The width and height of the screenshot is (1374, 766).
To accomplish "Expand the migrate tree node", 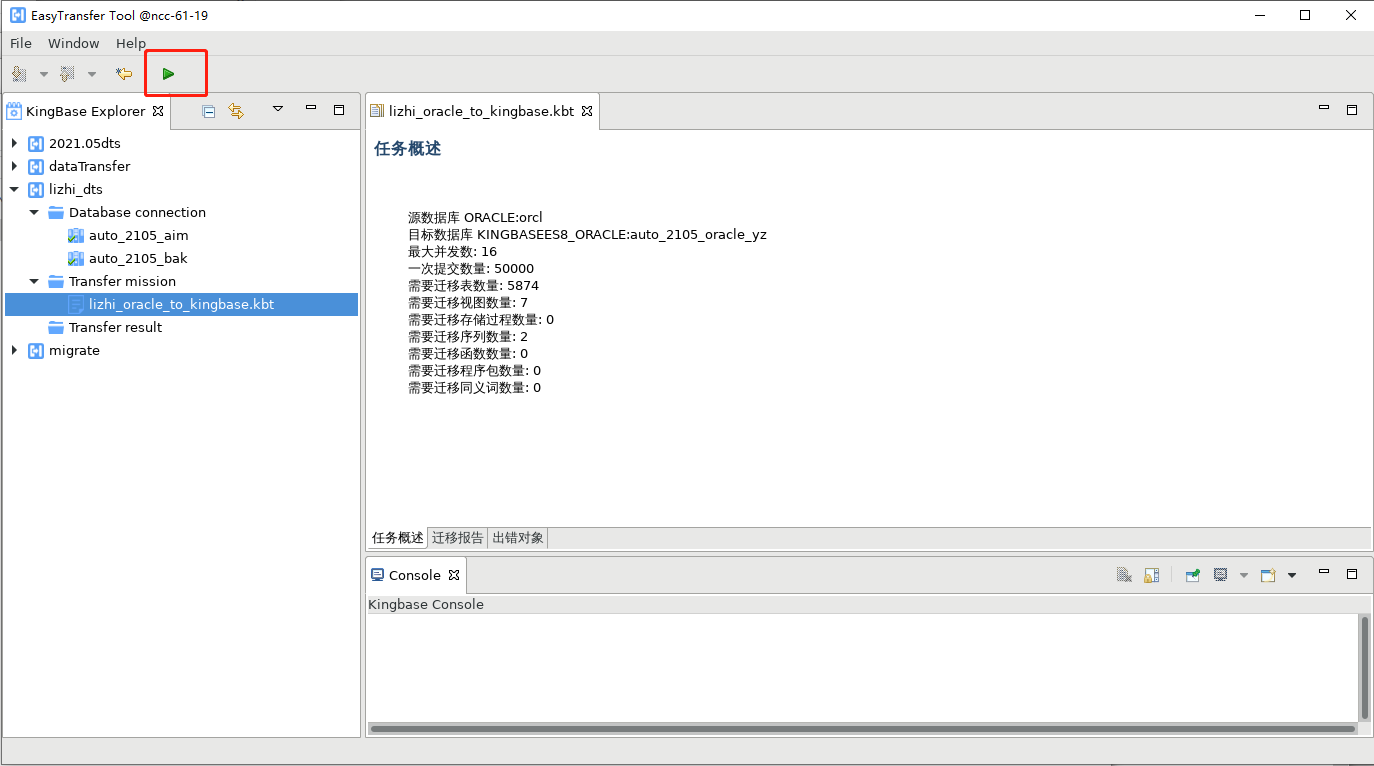I will coord(14,350).
